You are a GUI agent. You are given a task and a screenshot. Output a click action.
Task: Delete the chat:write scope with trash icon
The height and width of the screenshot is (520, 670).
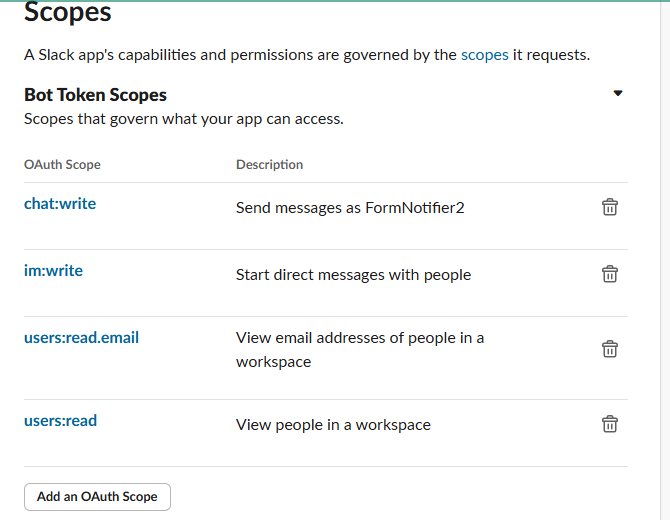point(610,207)
